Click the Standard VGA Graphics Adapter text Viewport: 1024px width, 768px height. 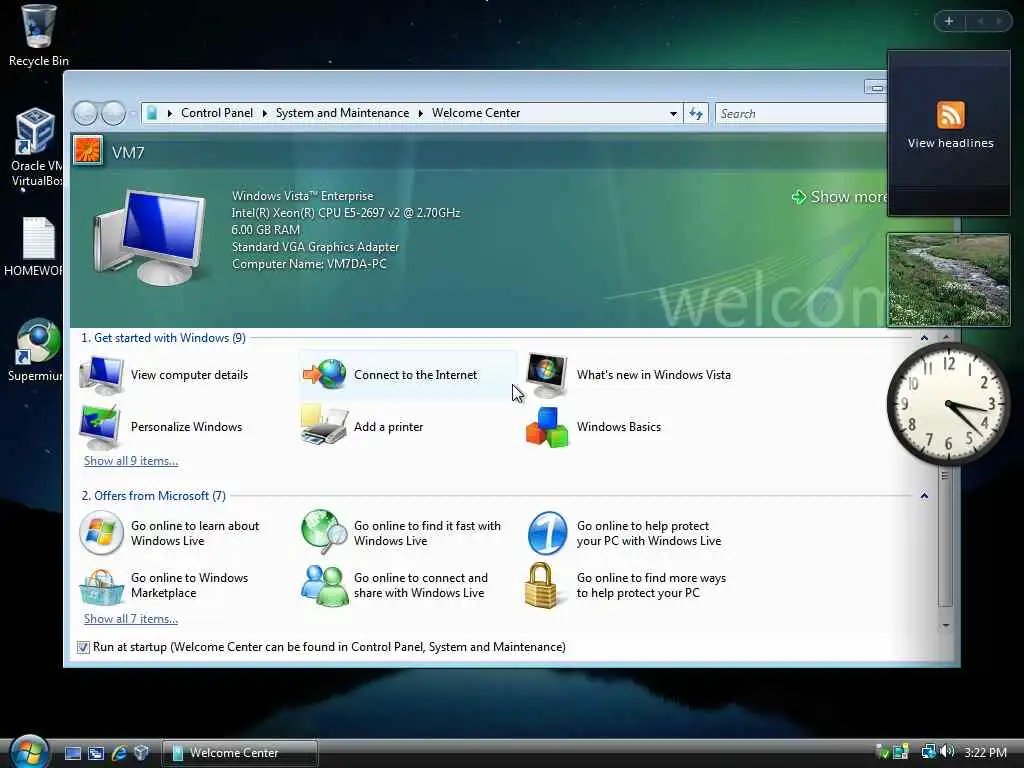[x=315, y=247]
